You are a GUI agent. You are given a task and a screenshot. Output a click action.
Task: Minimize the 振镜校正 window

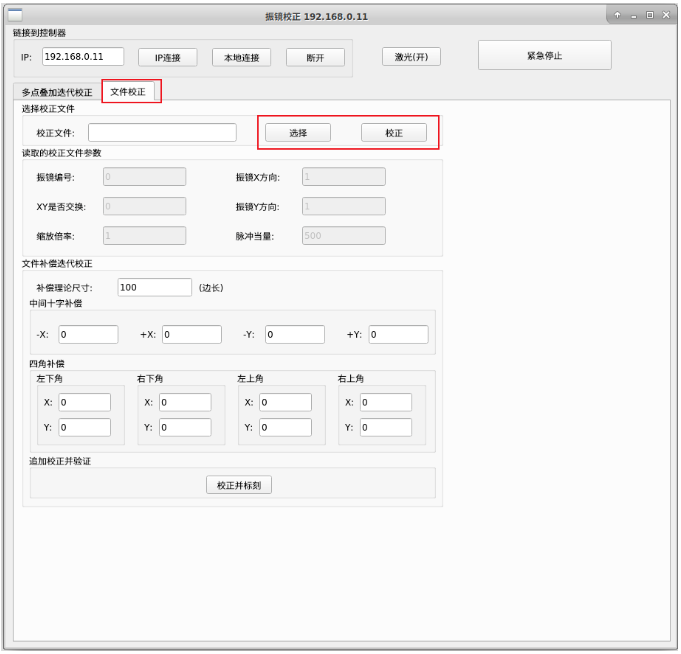[634, 16]
